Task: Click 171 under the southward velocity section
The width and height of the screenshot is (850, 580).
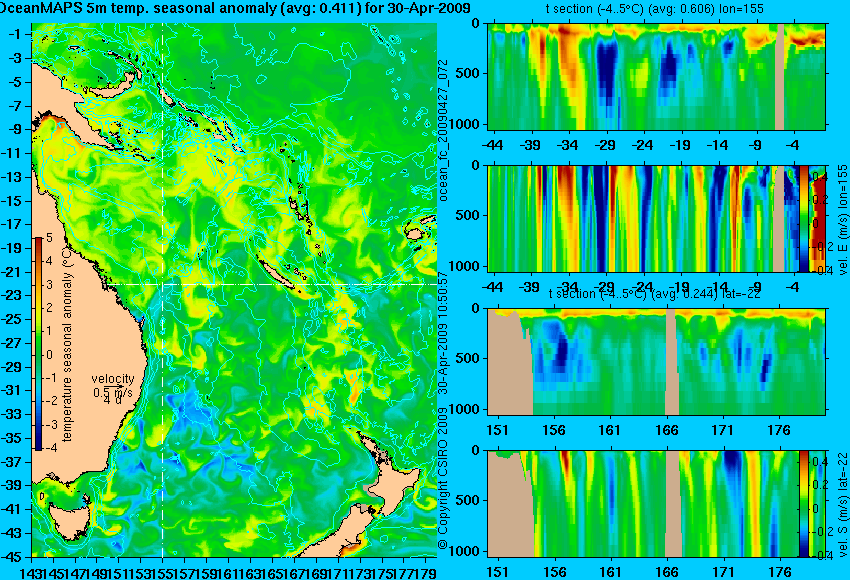Action: tap(723, 572)
